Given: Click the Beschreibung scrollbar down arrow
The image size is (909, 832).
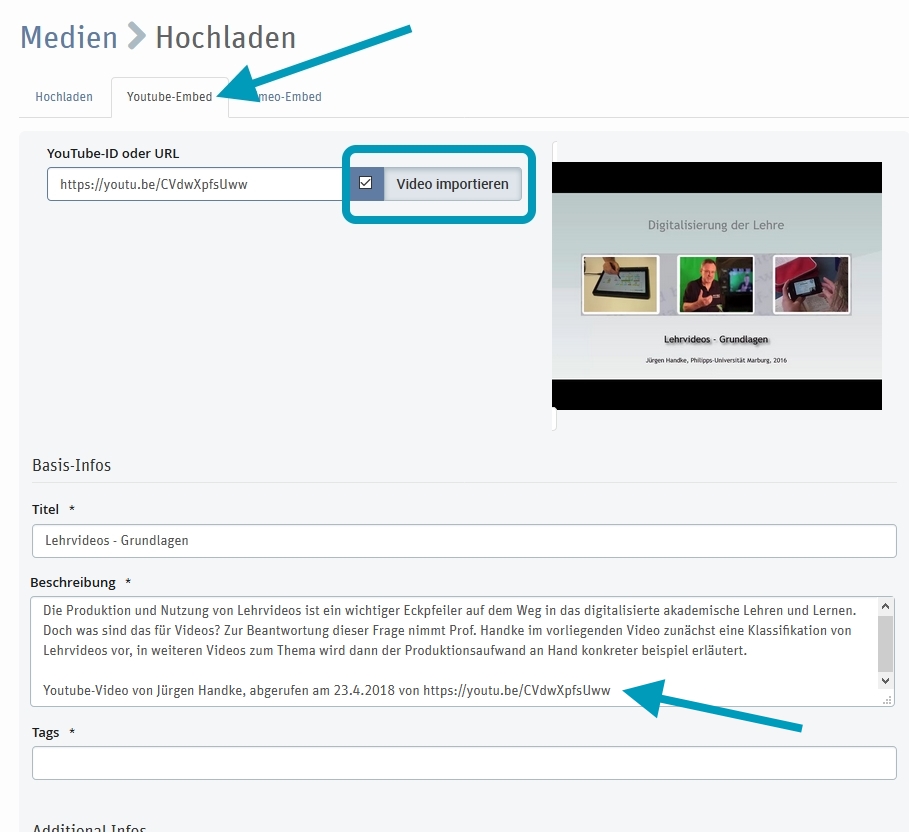Looking at the screenshot, I should point(885,680).
